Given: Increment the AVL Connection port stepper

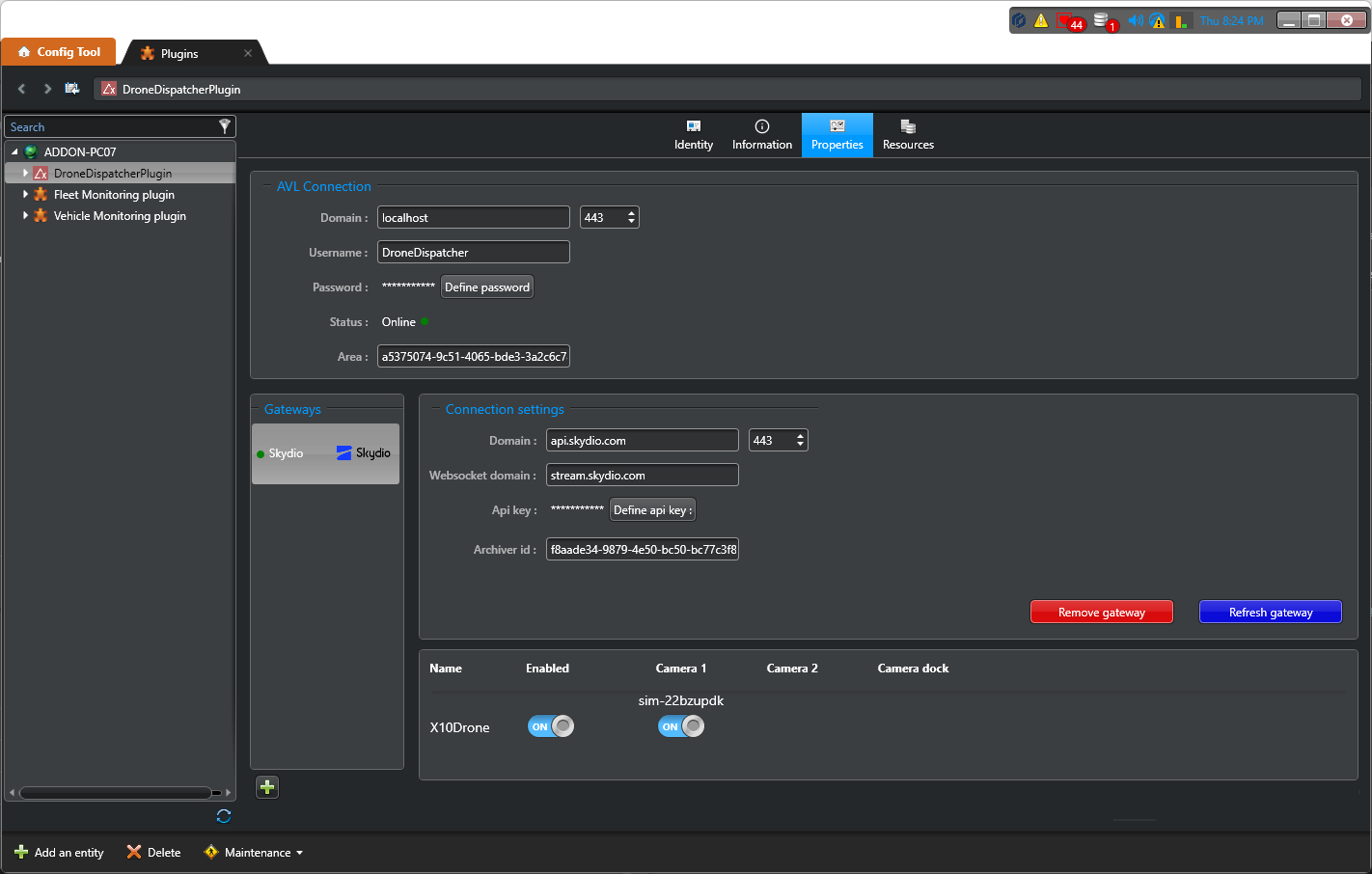Looking at the screenshot, I should coord(632,211).
